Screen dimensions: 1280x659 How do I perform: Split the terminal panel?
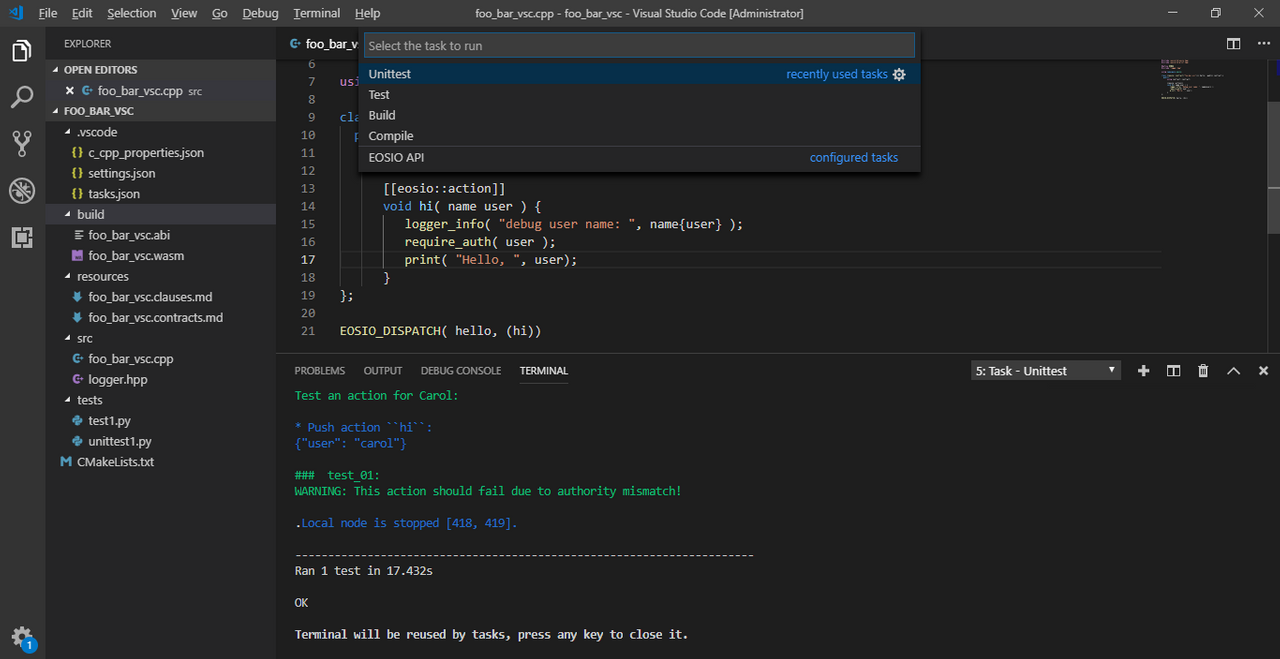[x=1174, y=371]
